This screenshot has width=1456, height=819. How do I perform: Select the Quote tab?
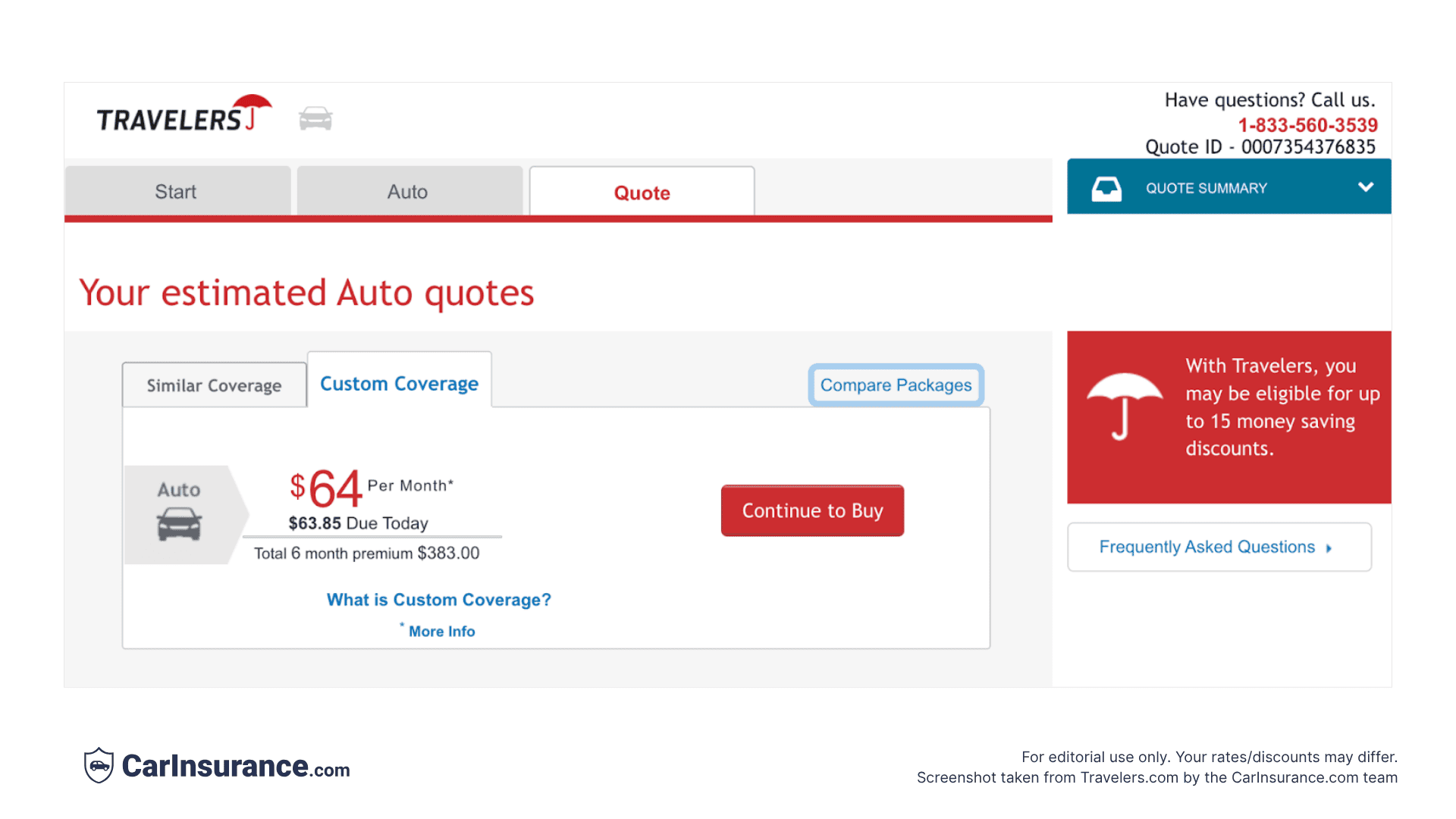641,192
